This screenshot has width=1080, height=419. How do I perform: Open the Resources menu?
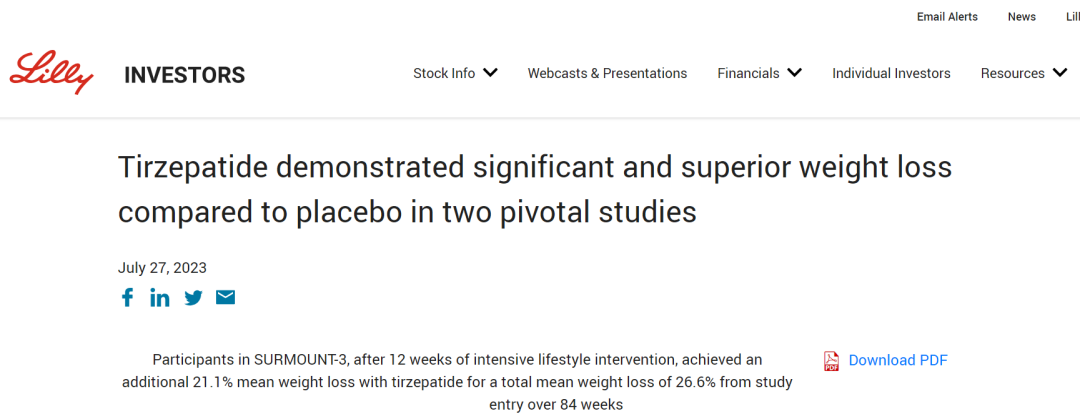point(1012,73)
